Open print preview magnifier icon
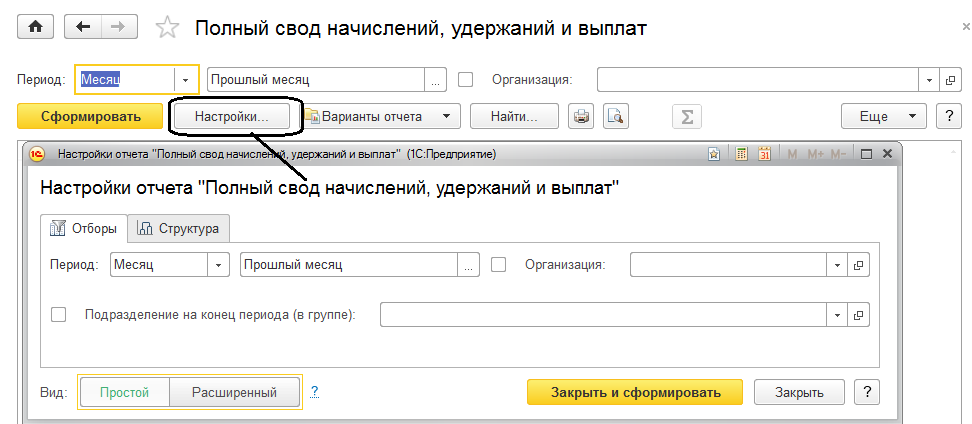The image size is (972, 424). [615, 117]
